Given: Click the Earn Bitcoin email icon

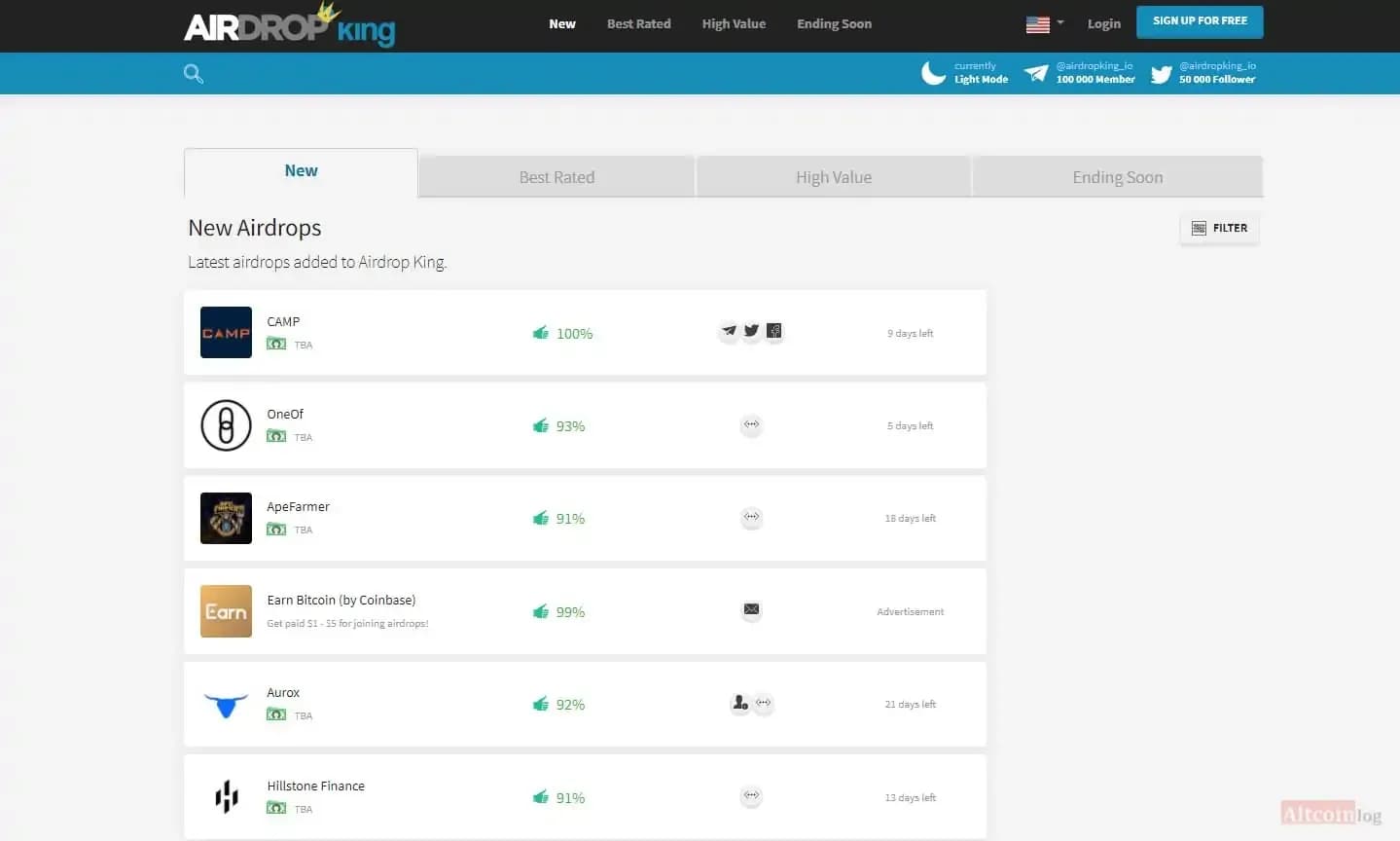Looking at the screenshot, I should 751,609.
